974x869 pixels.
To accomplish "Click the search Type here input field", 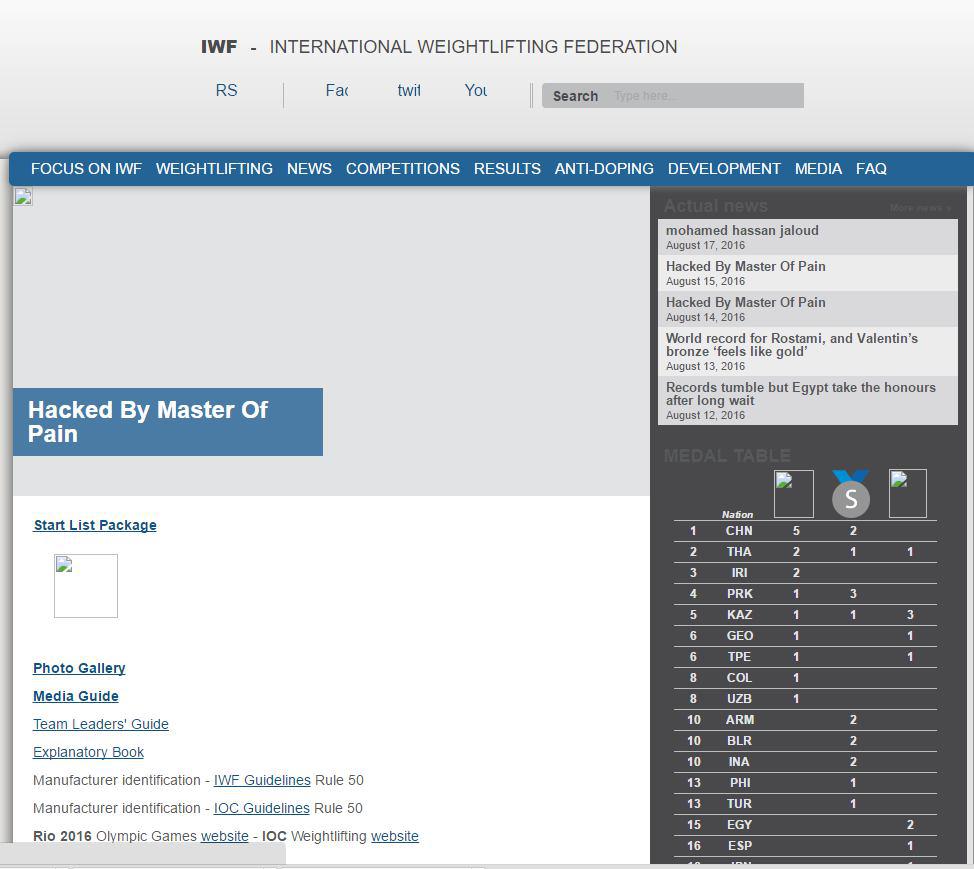I will [x=706, y=96].
